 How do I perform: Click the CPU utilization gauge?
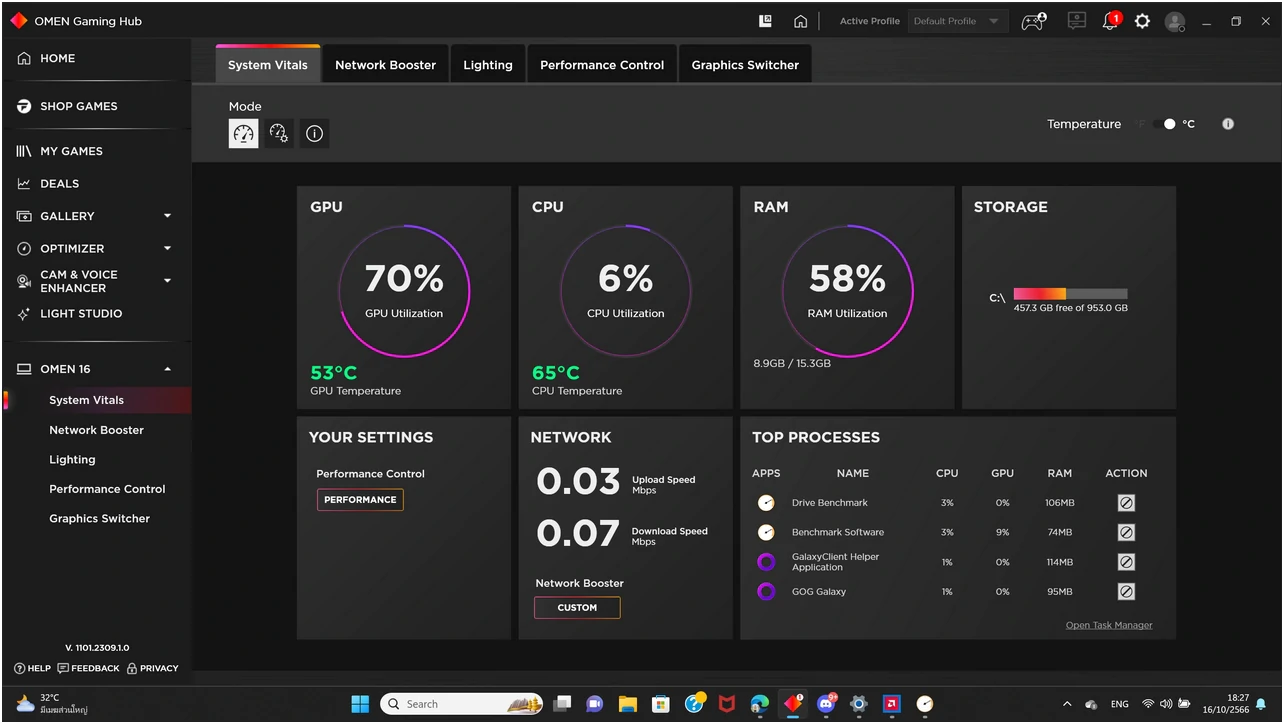tap(625, 291)
